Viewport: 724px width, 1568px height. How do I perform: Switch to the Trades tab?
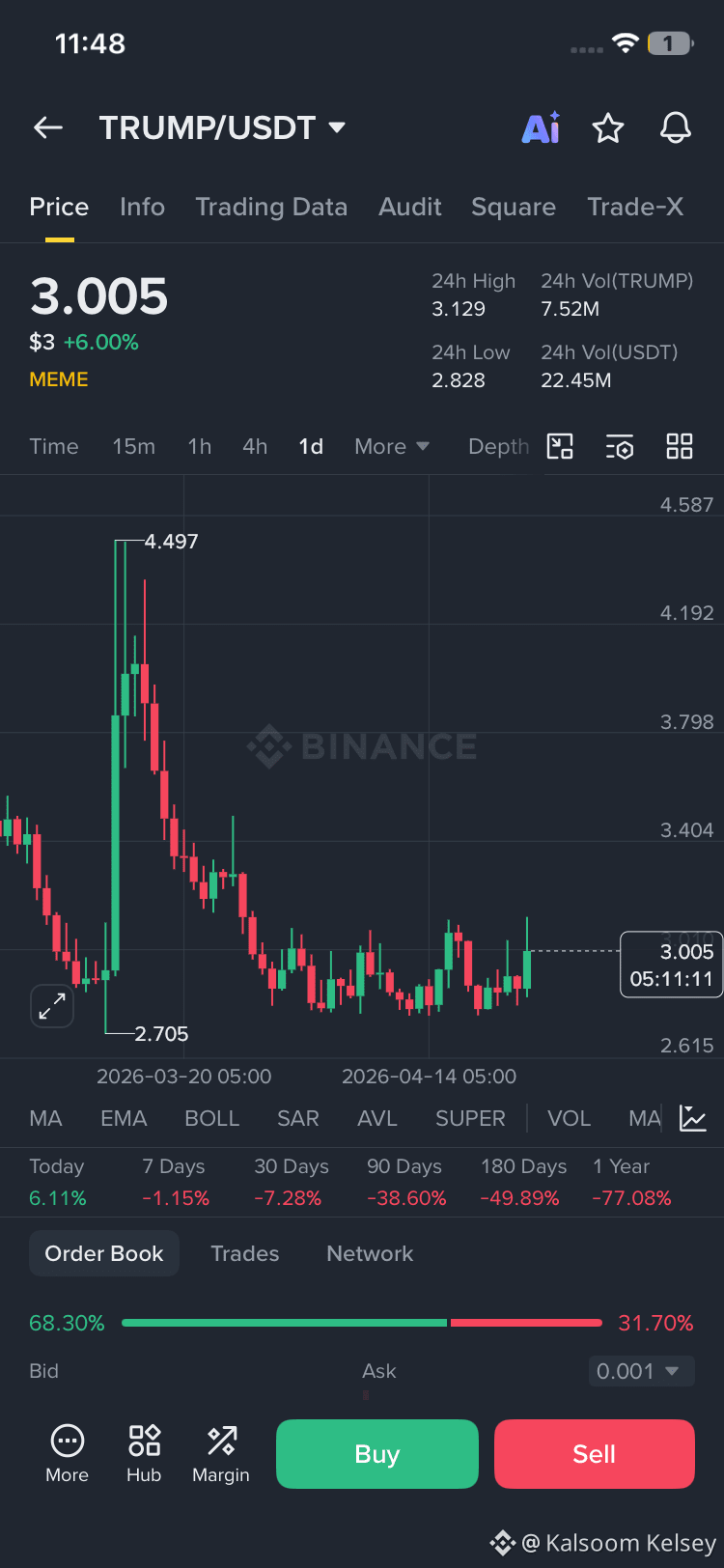[245, 1253]
